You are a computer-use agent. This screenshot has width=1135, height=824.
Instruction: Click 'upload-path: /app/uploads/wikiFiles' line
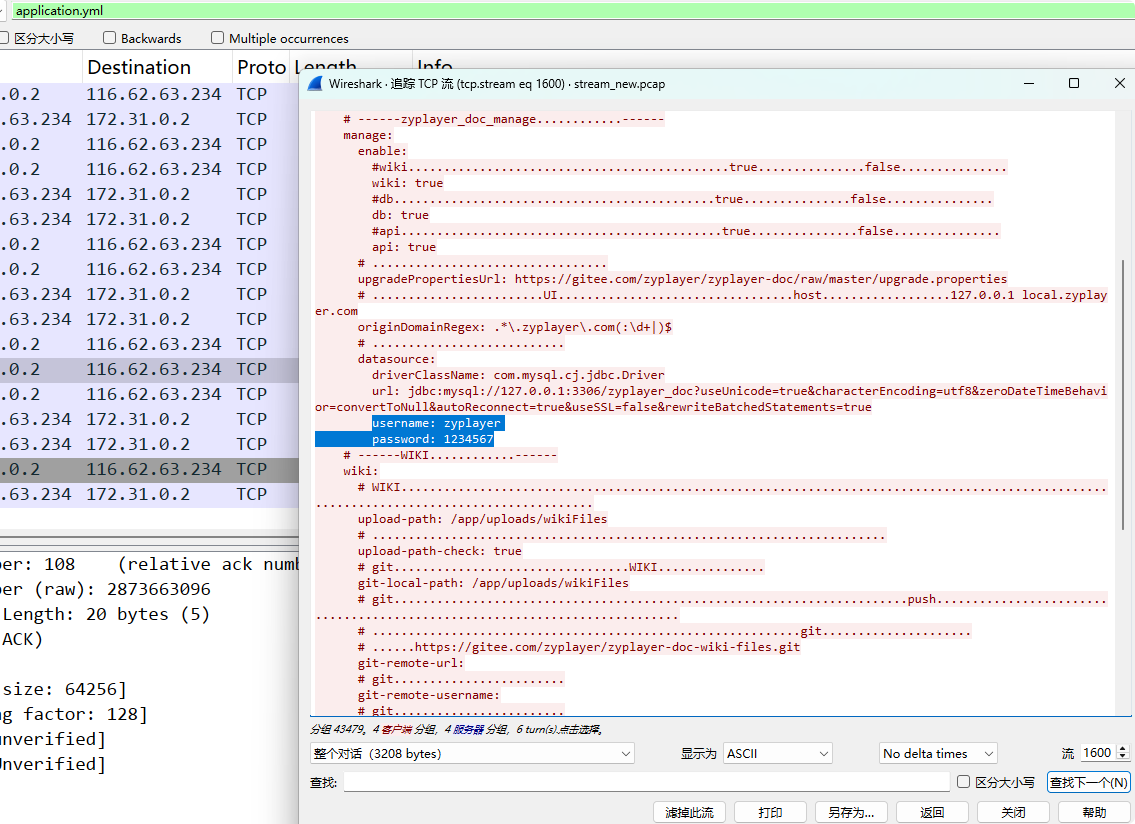pos(482,519)
